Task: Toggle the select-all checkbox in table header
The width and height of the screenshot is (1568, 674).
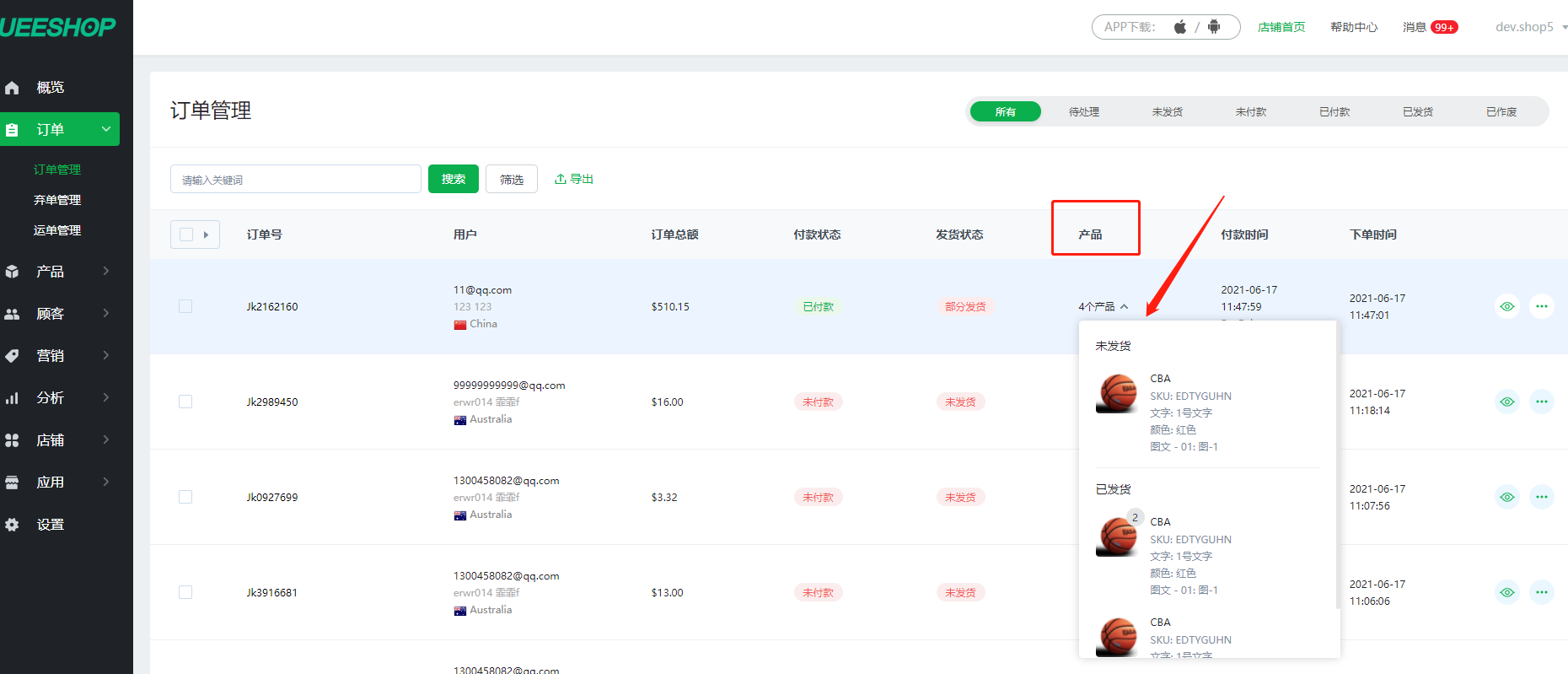Action: 186,235
